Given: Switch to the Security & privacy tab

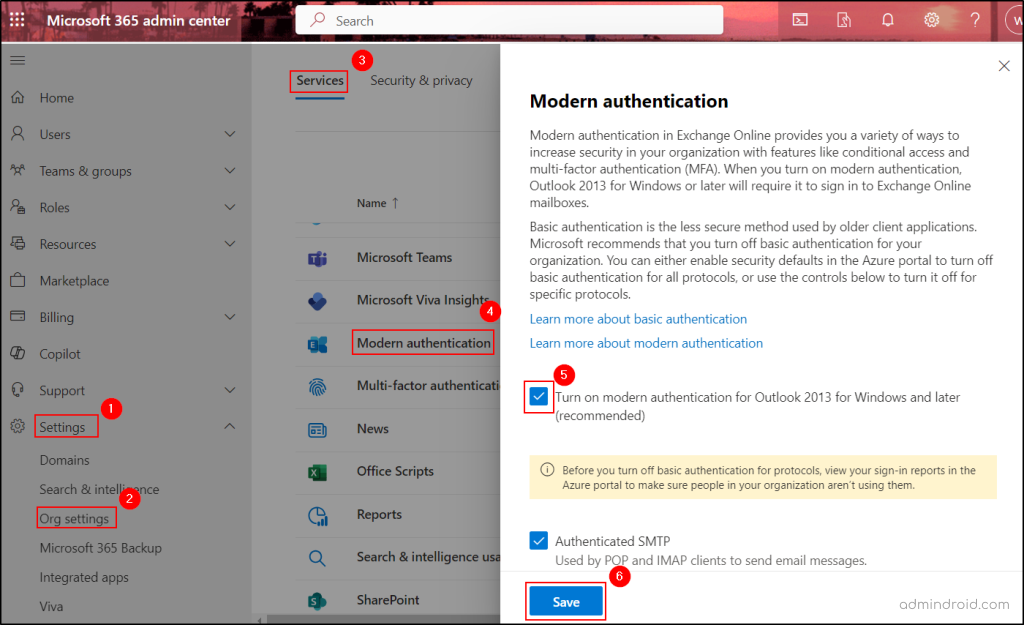Looking at the screenshot, I should 421,81.
